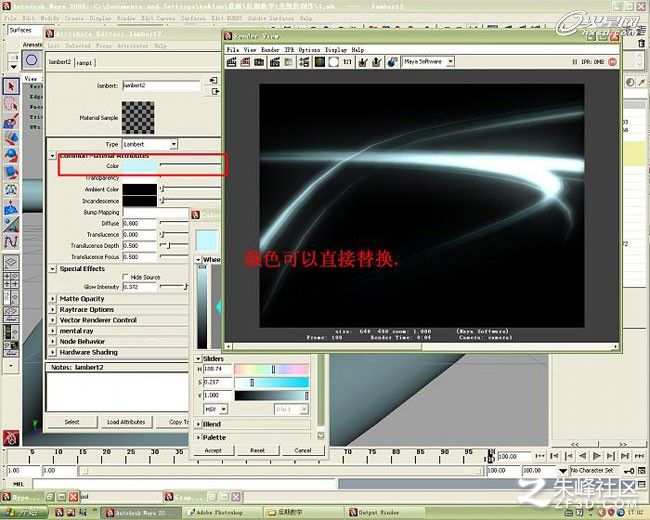Click the Reset button in Color Chooser

[257, 450]
